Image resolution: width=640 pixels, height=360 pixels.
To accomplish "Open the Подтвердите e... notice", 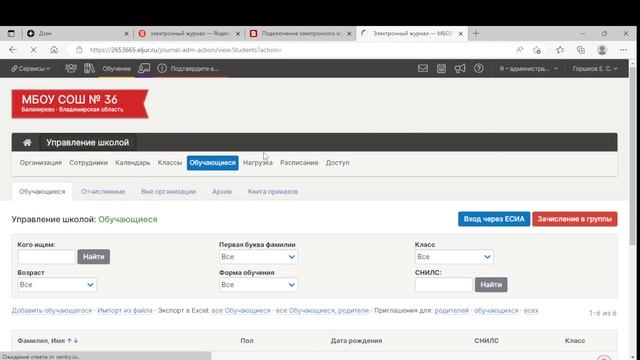I will pos(188,69).
